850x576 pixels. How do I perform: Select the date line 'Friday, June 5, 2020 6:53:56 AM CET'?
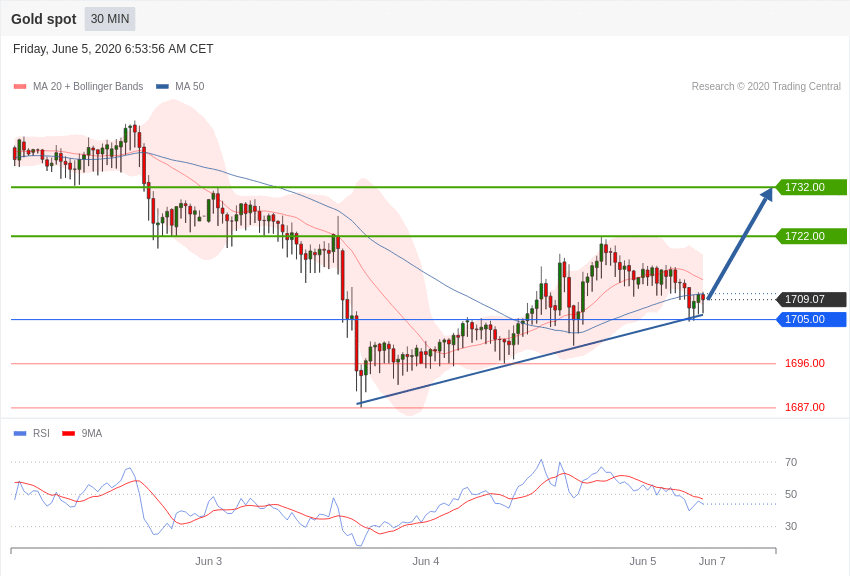pyautogui.click(x=113, y=49)
